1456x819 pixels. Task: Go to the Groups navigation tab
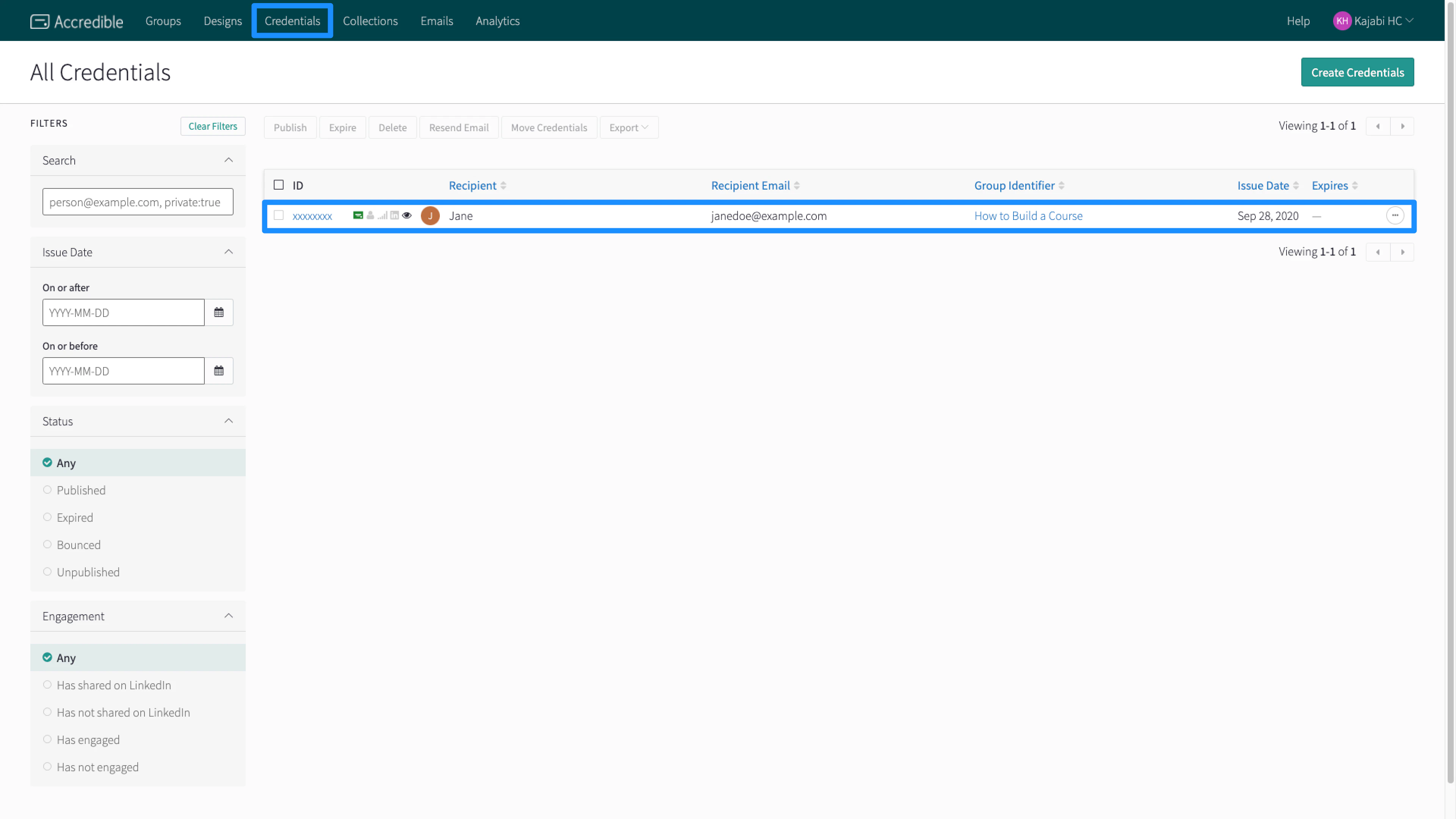click(163, 21)
